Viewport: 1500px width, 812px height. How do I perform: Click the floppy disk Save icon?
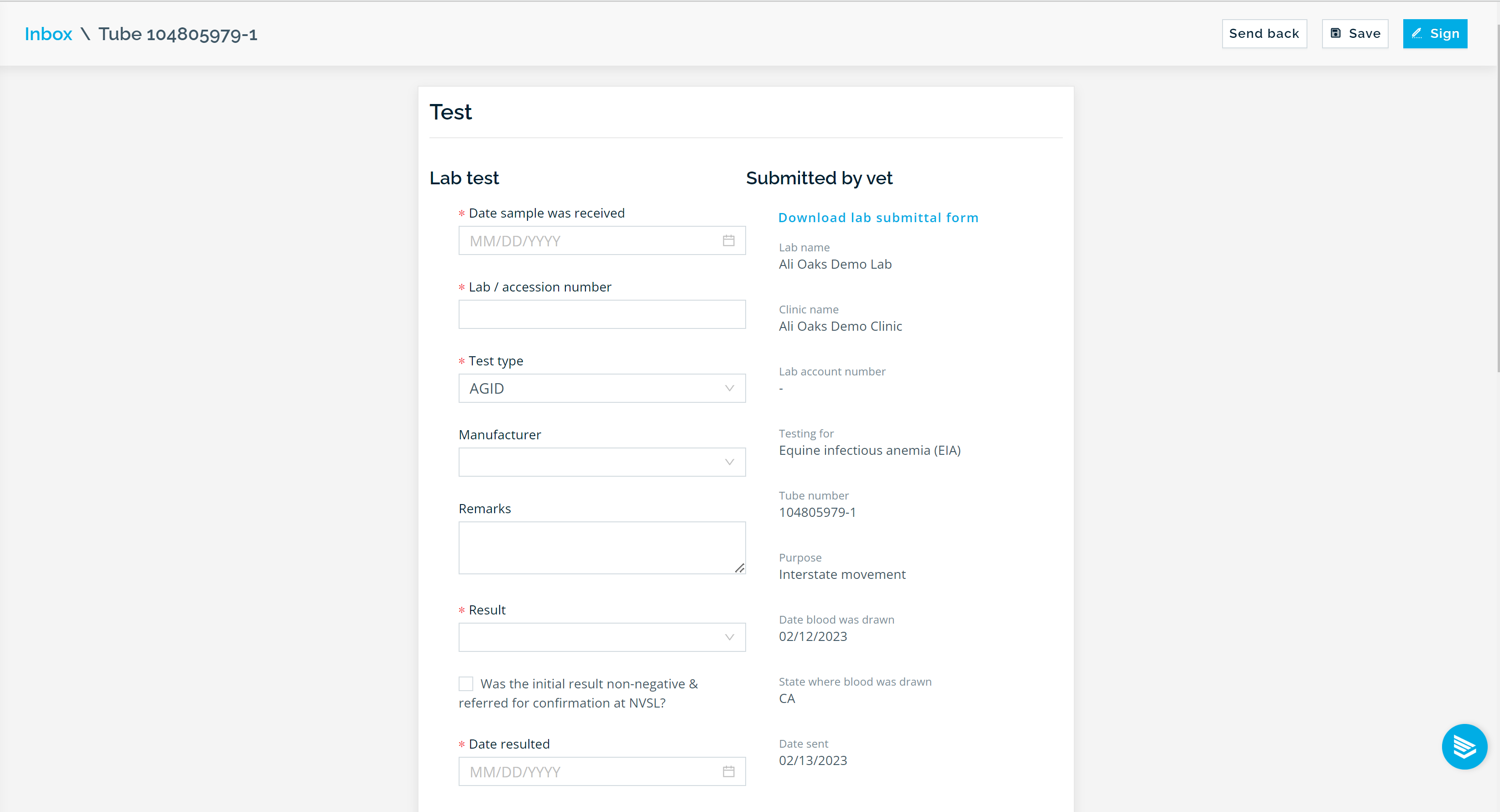click(1336, 33)
